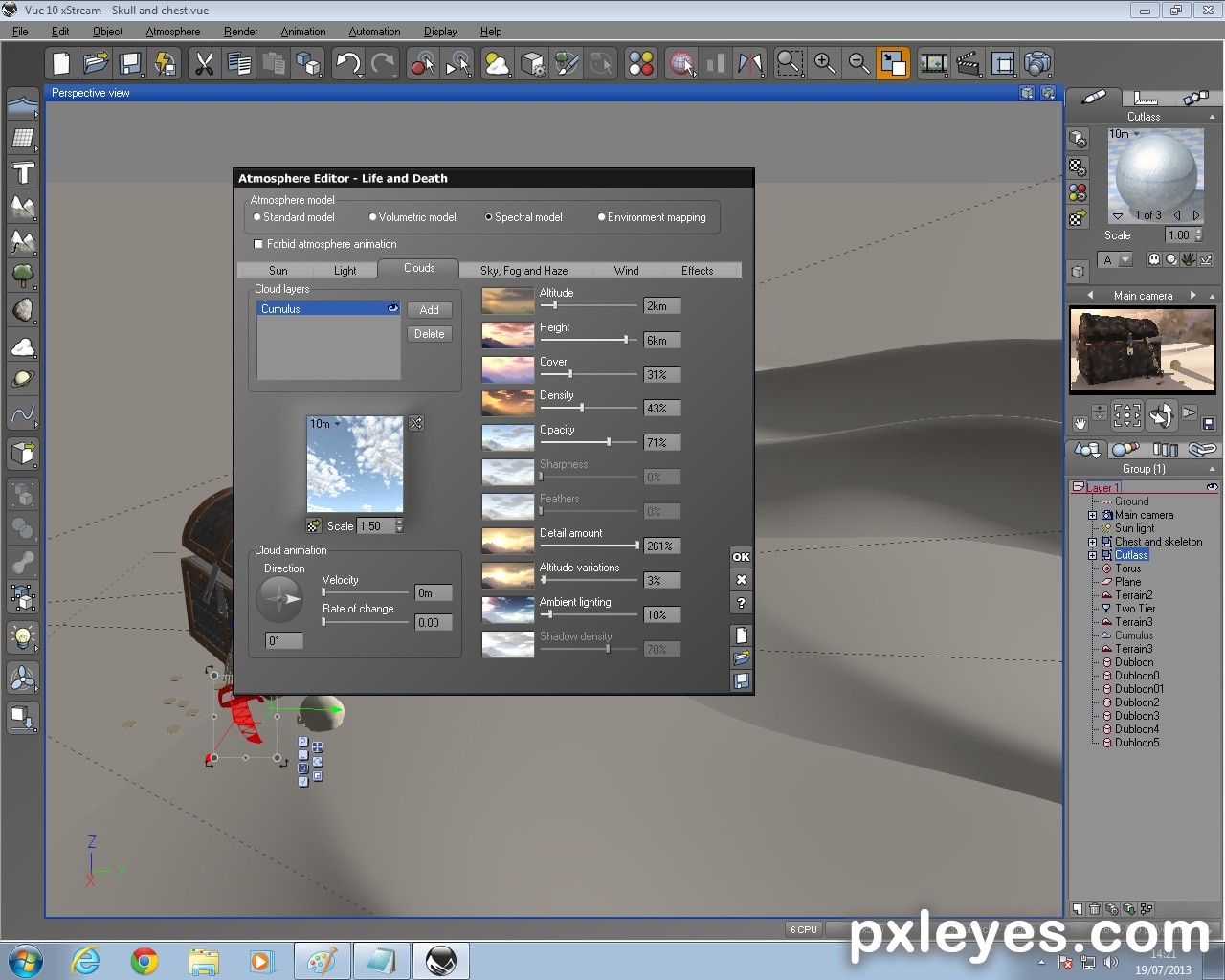Click the Undo arrow icon
The image size is (1225, 980).
[x=347, y=64]
